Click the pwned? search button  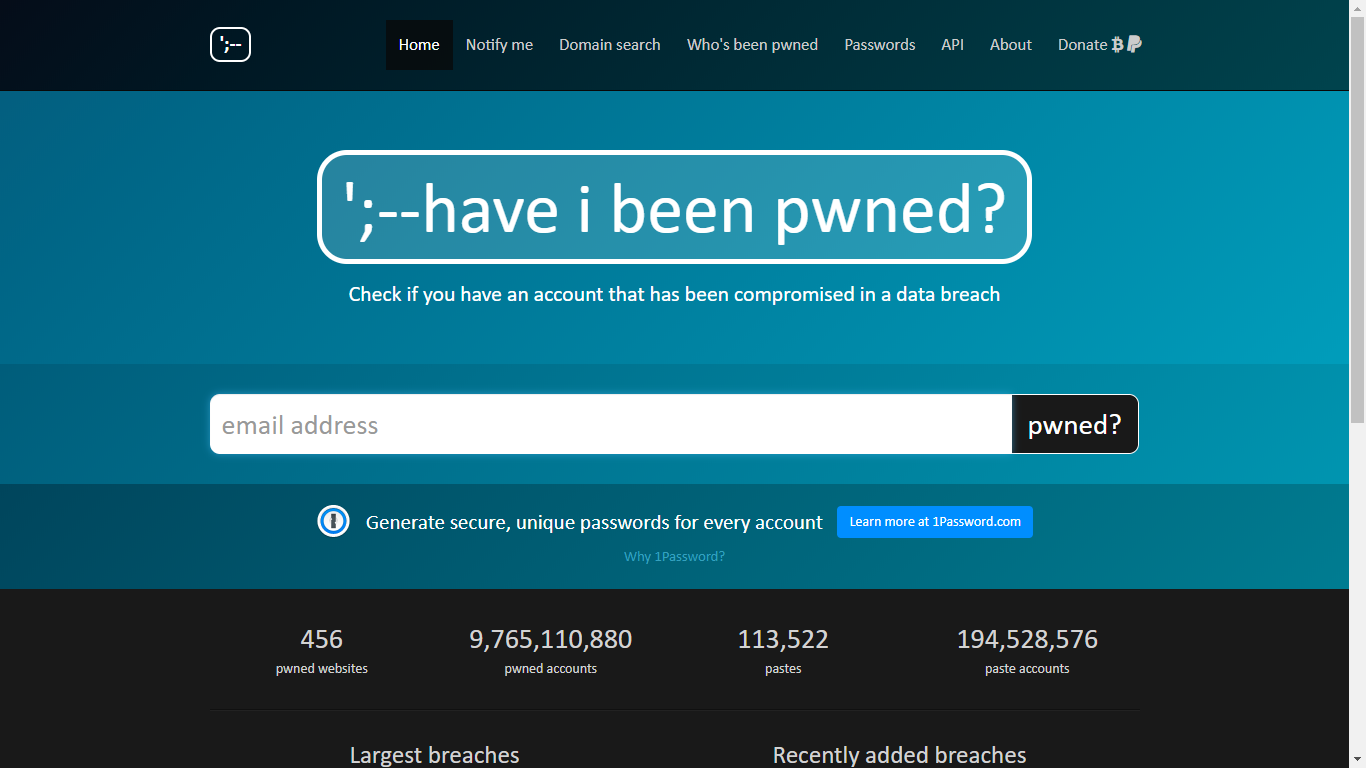click(1074, 424)
